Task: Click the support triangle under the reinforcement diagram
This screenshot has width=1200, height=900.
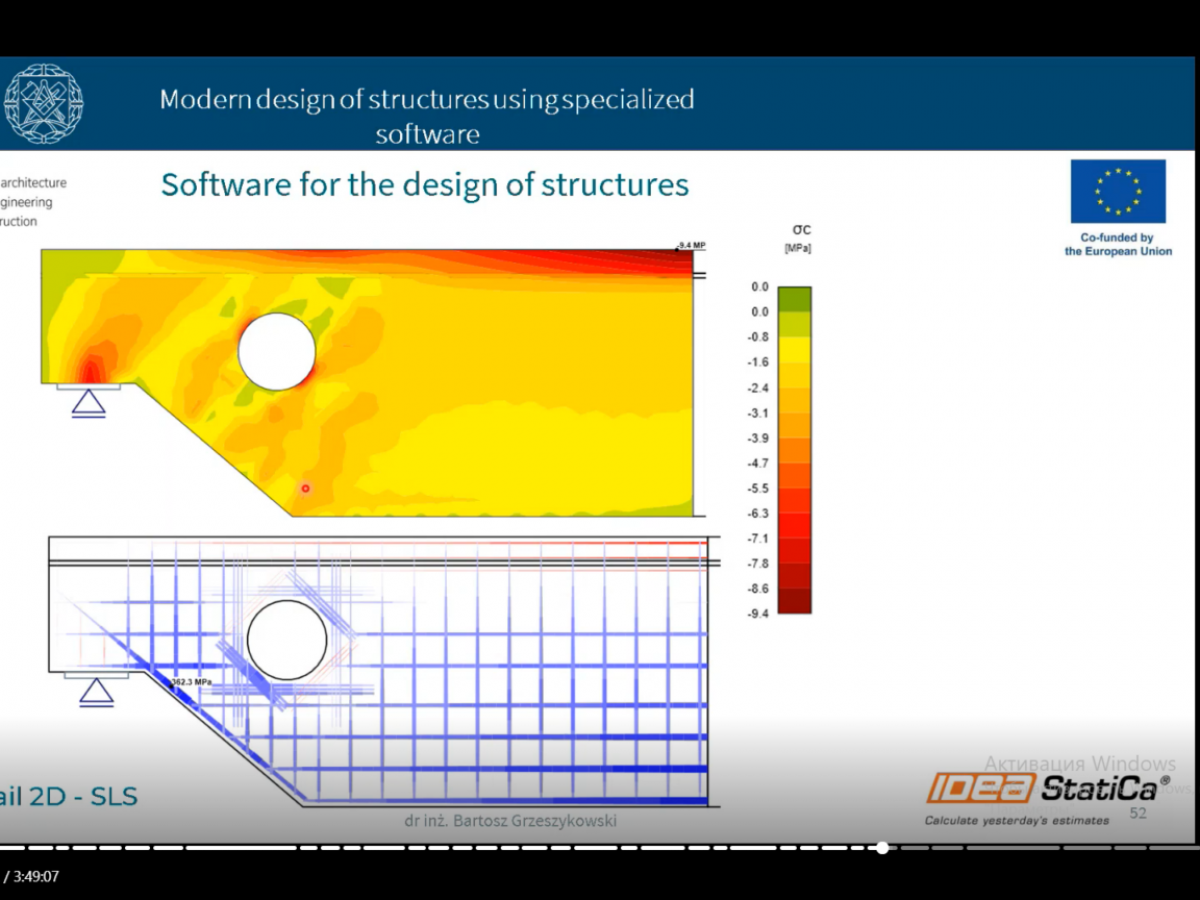Action: click(x=96, y=692)
